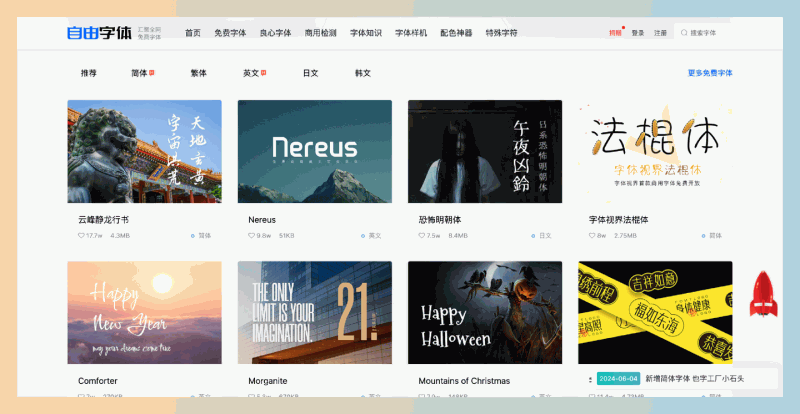Open the 云峰静龙行书 preview thumbnail

point(144,152)
